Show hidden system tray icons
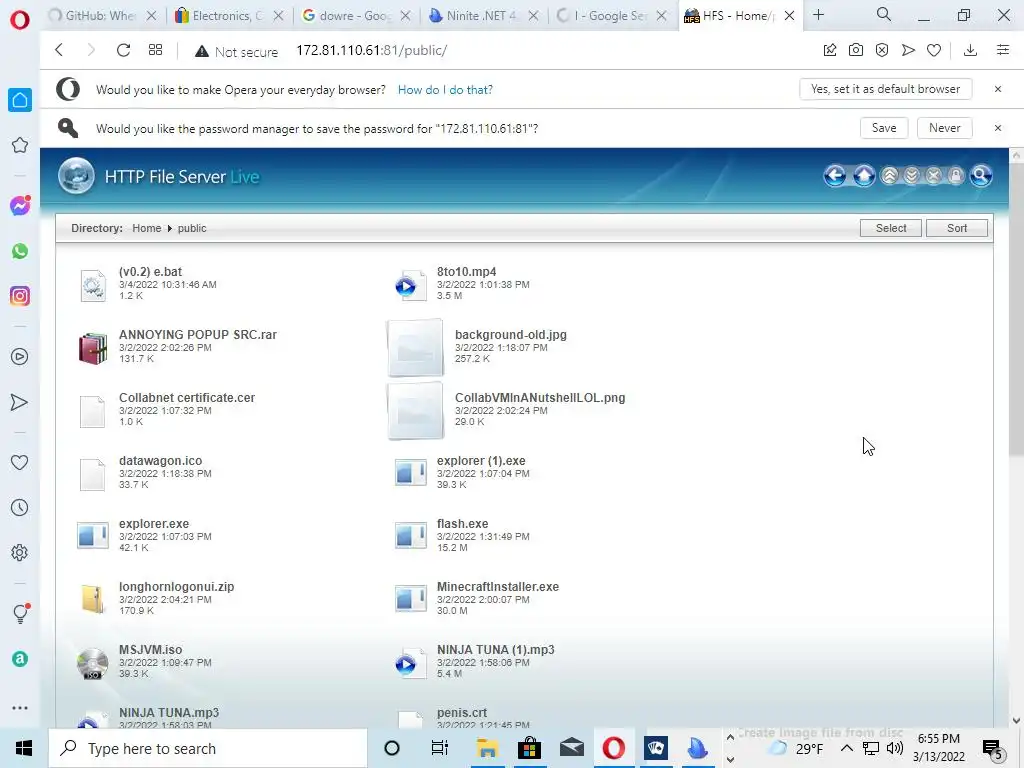 pyautogui.click(x=846, y=748)
